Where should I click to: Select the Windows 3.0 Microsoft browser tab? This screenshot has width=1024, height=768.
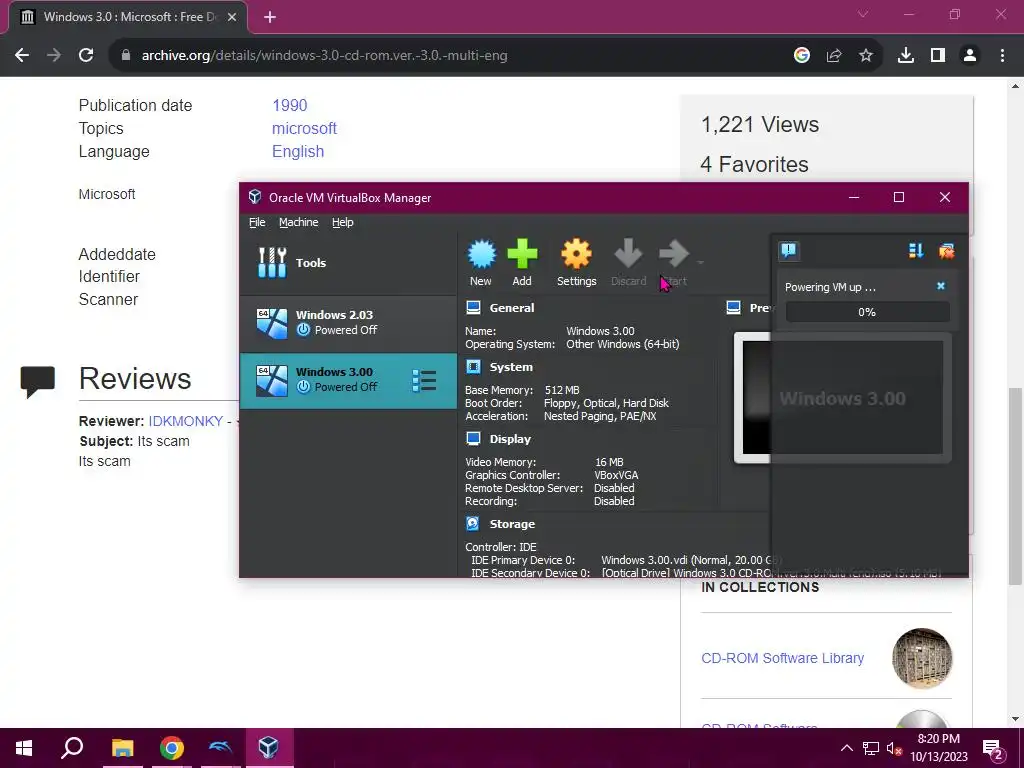coord(127,17)
